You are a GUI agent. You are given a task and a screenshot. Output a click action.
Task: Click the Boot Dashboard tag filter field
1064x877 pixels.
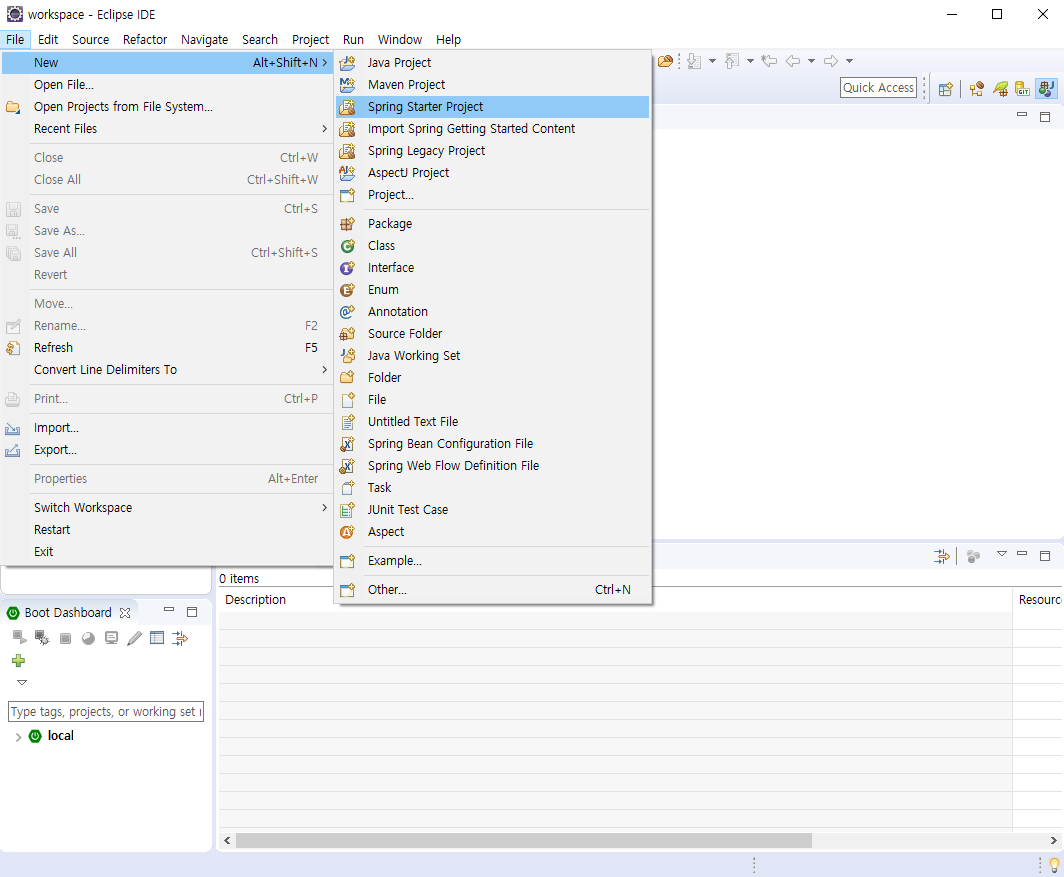106,711
